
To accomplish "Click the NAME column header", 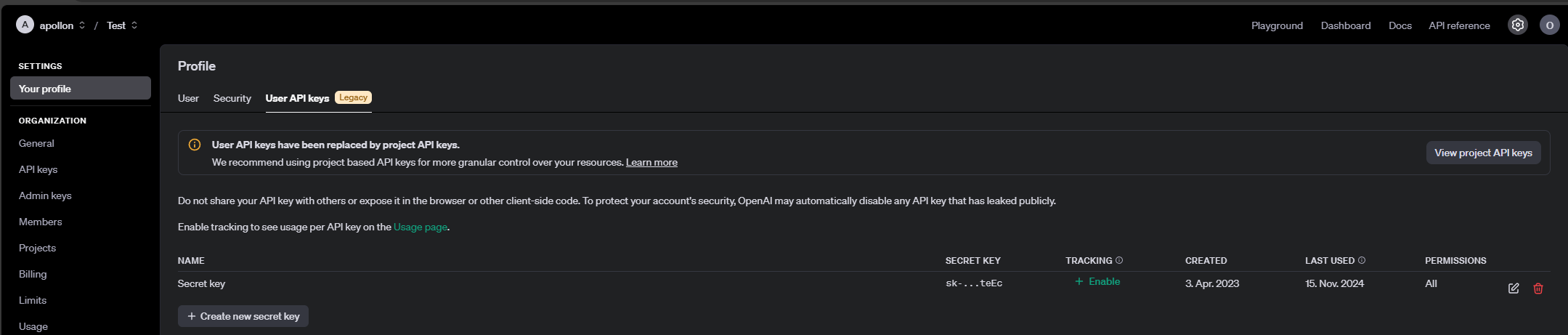I will click(191, 260).
